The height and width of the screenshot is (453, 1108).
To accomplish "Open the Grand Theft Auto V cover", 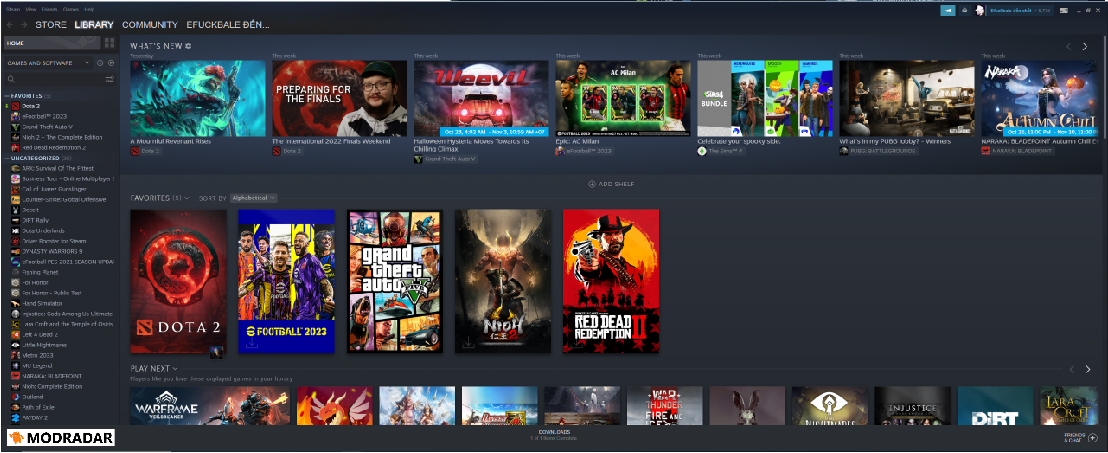I will (x=395, y=281).
